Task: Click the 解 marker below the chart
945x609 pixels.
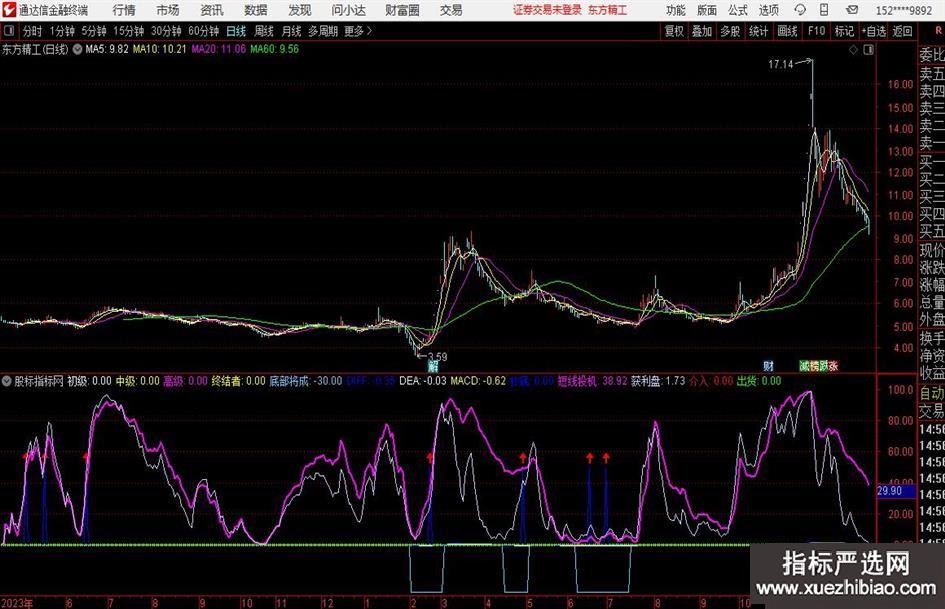Action: tap(433, 366)
